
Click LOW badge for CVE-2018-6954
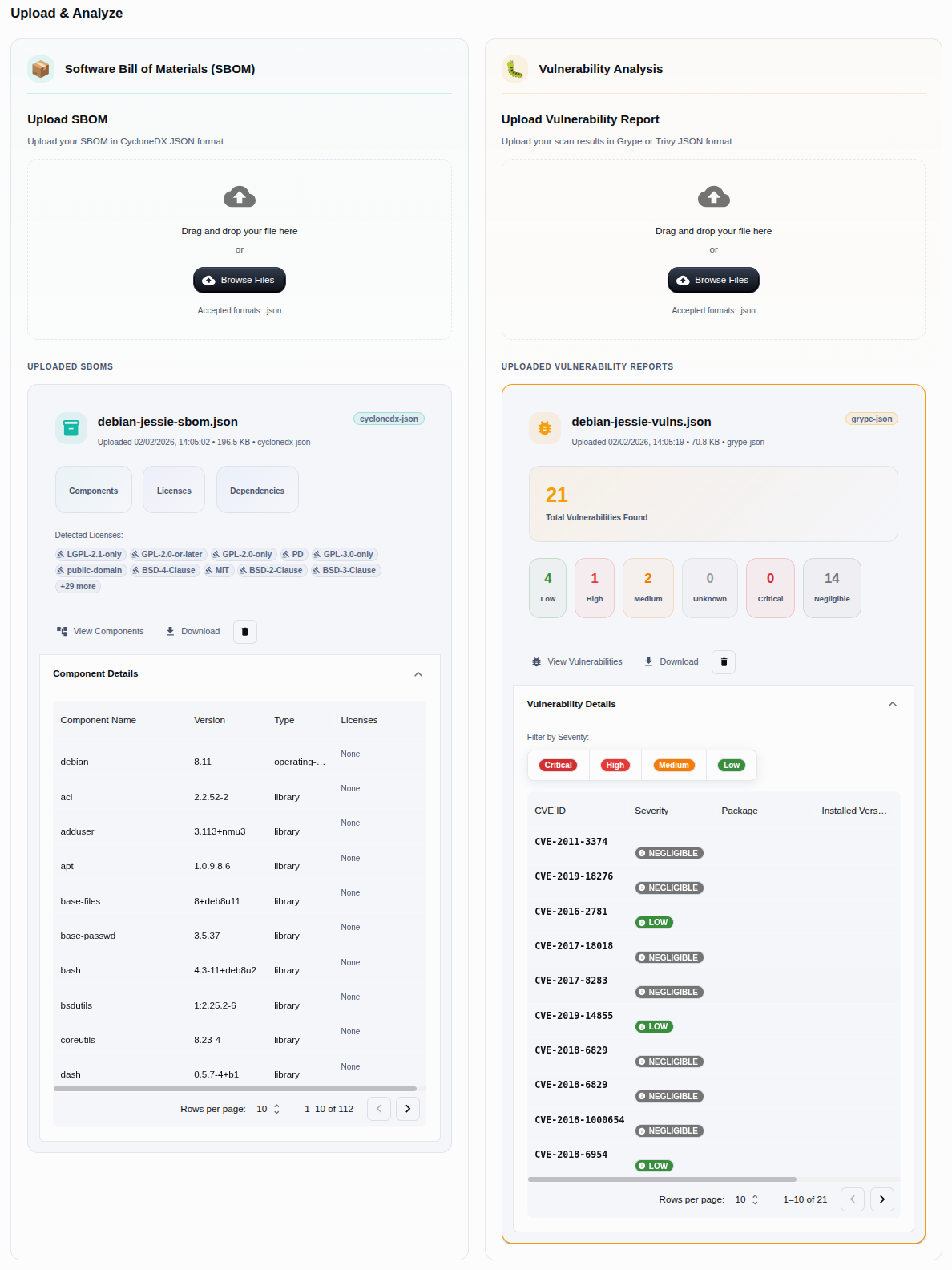(x=654, y=1166)
